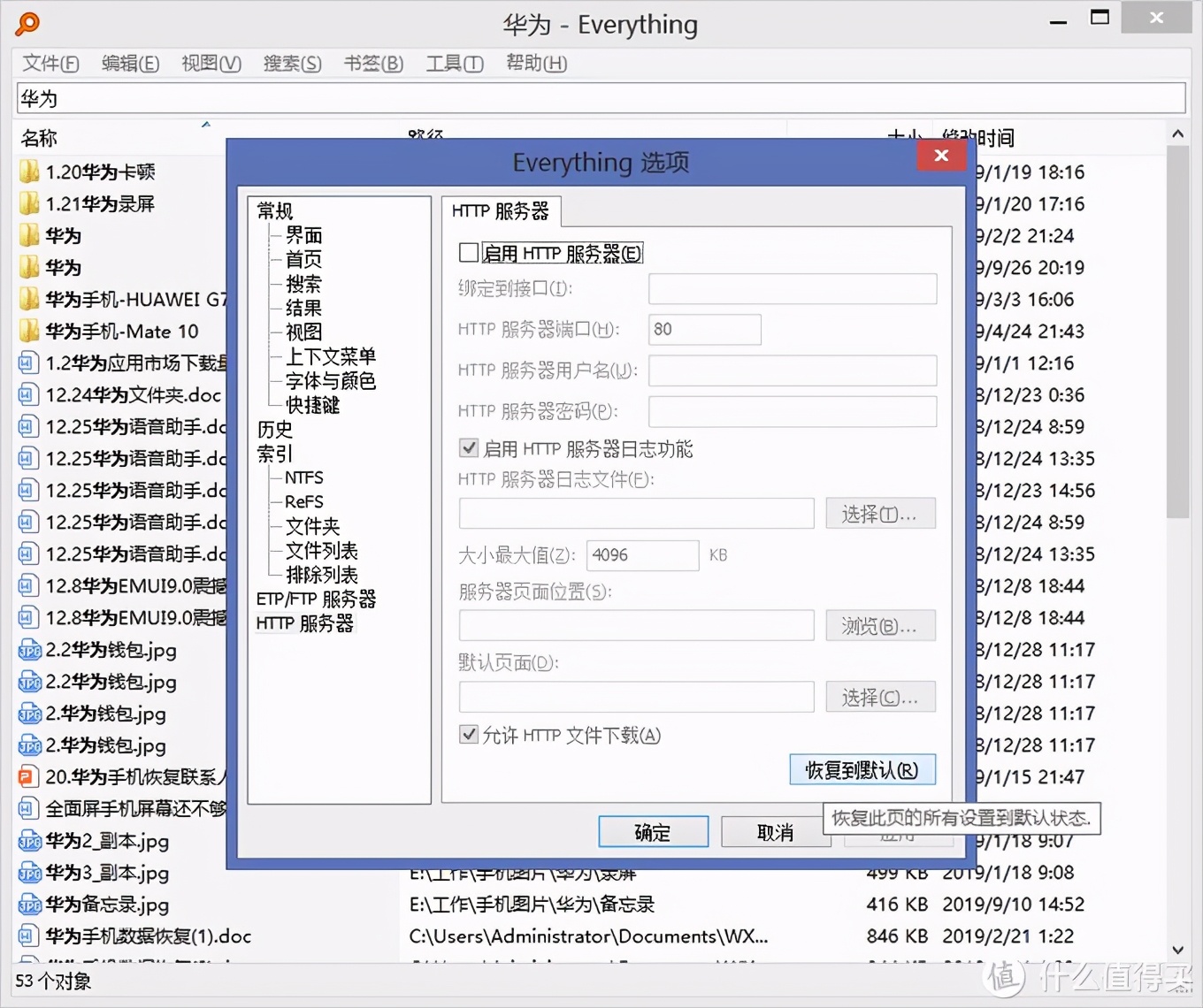Click the DOC icon beside 华为手机数据恢复(1).doc
The image size is (1203, 1008).
pyautogui.click(x=29, y=935)
